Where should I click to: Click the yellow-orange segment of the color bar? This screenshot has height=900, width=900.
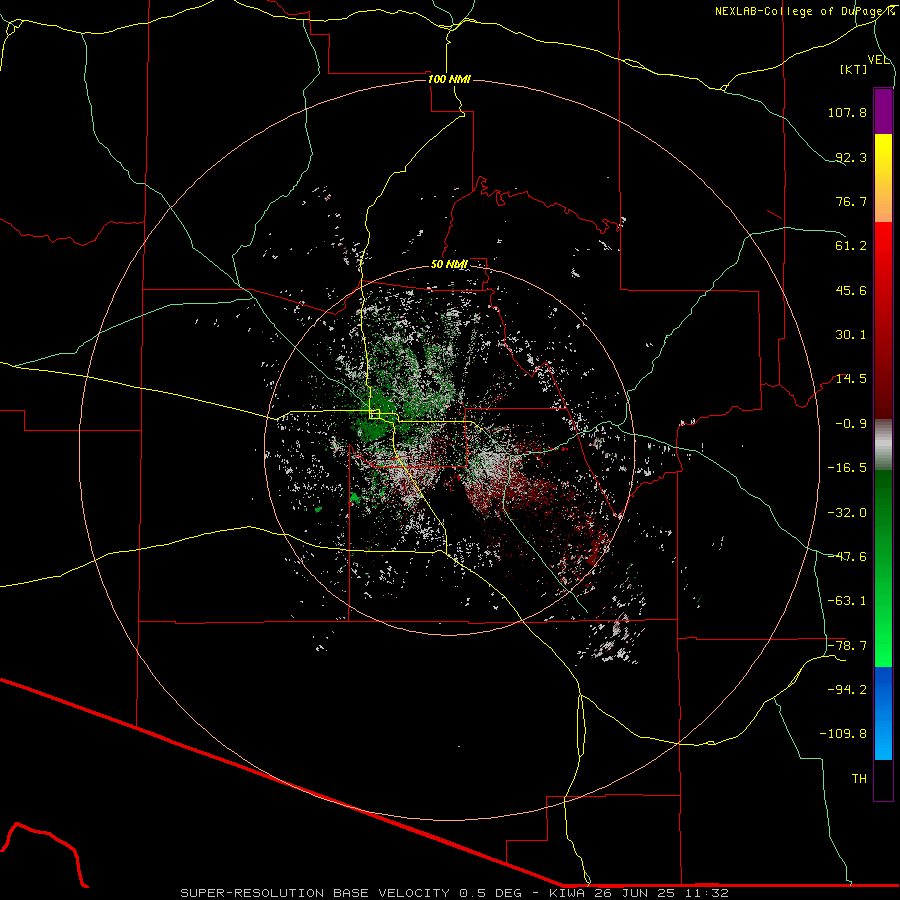883,179
